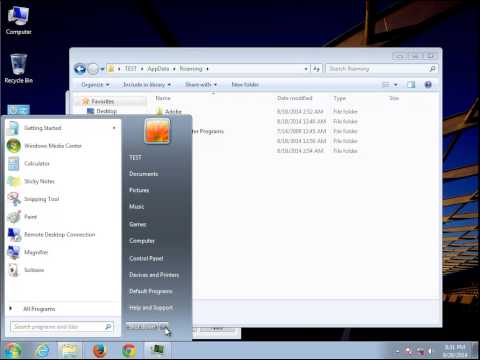Image resolution: width=480 pixels, height=360 pixels.
Task: Open Devices and Printers
Action: pyautogui.click(x=154, y=275)
